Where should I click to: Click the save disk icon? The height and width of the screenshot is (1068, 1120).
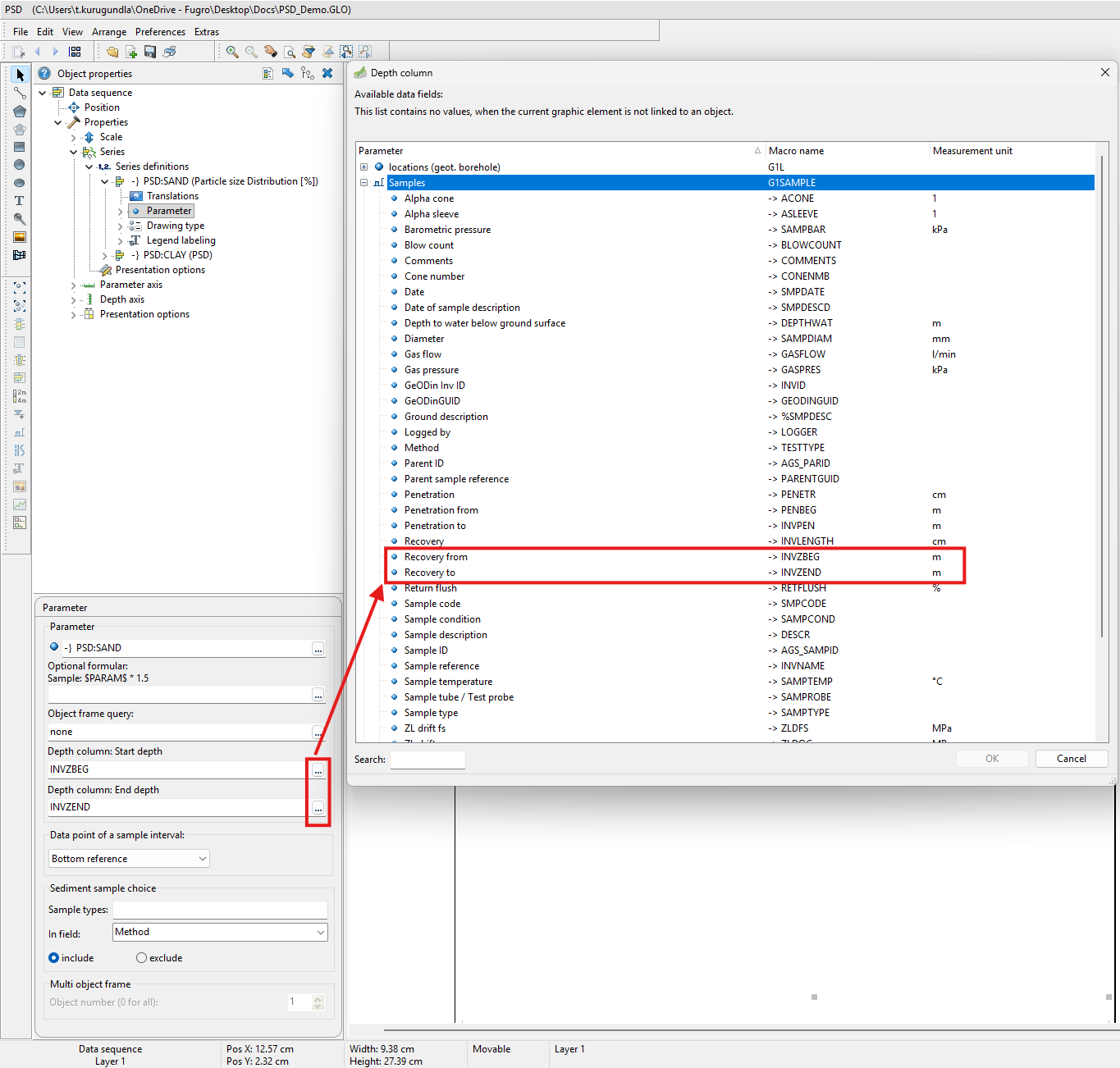[x=150, y=52]
